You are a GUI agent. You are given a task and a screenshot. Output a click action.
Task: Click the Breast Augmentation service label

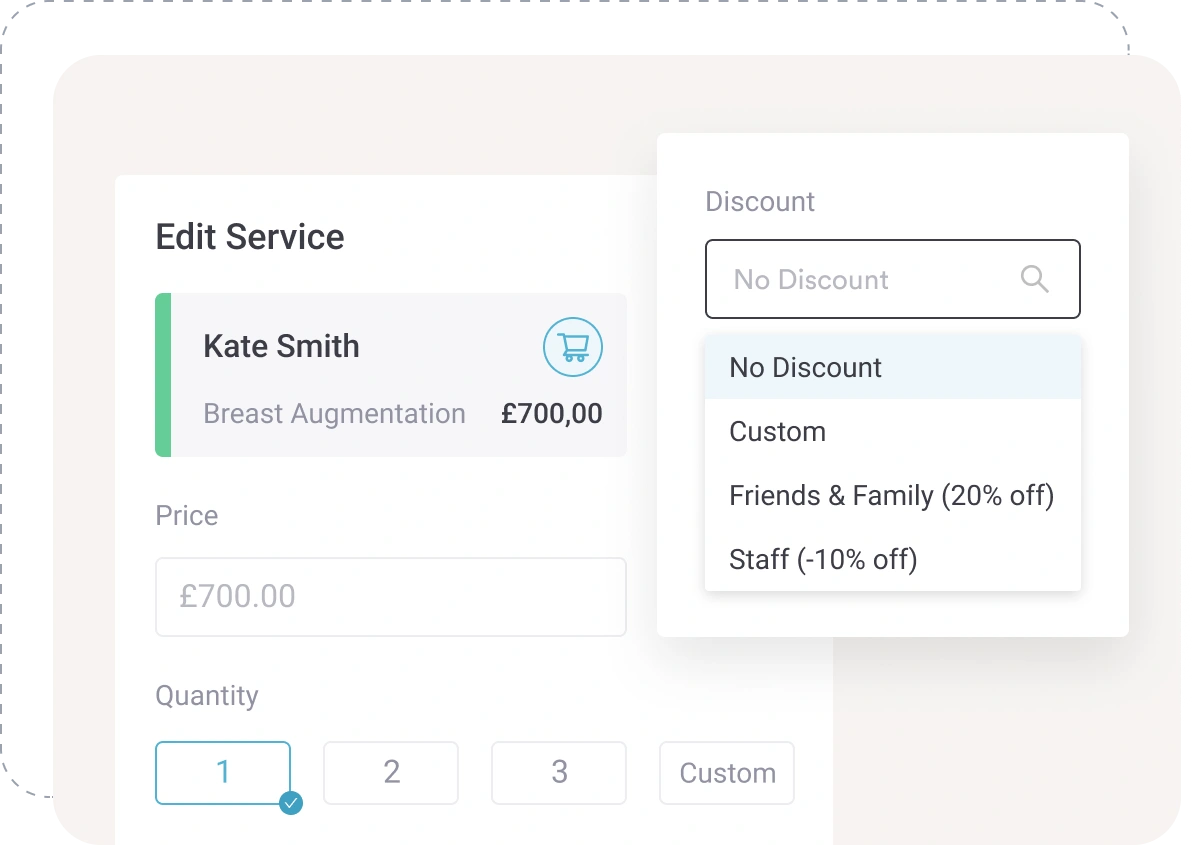pyautogui.click(x=334, y=414)
